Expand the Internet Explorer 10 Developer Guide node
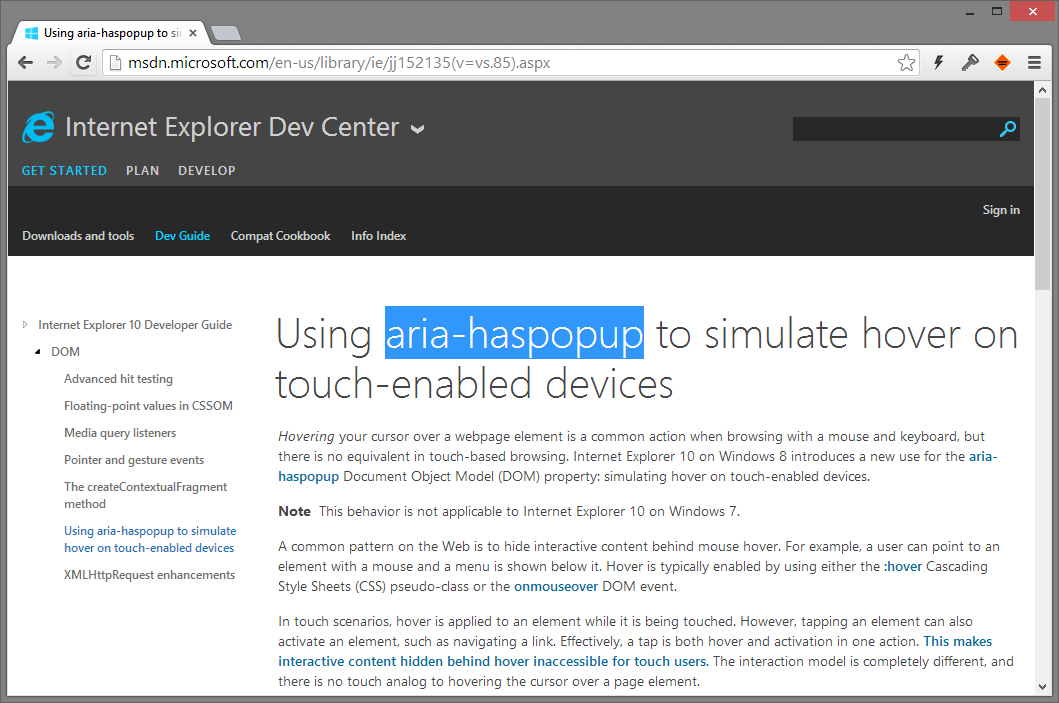Screen dimensions: 1059x703 click(25, 325)
